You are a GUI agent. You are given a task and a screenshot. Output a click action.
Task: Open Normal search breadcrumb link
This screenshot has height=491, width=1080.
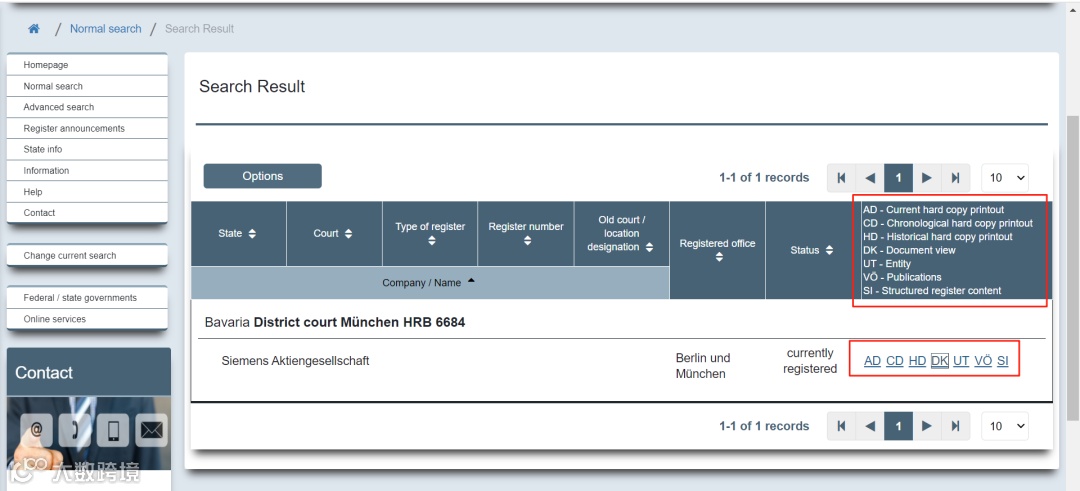tap(105, 29)
